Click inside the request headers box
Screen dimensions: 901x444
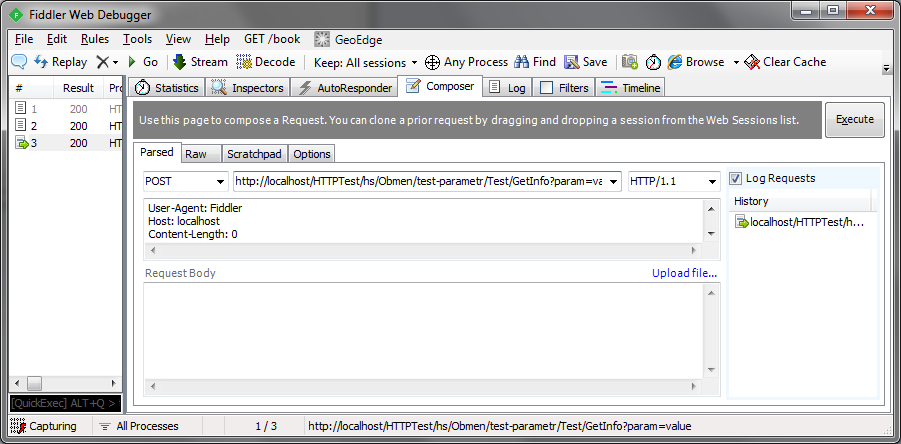pos(424,221)
